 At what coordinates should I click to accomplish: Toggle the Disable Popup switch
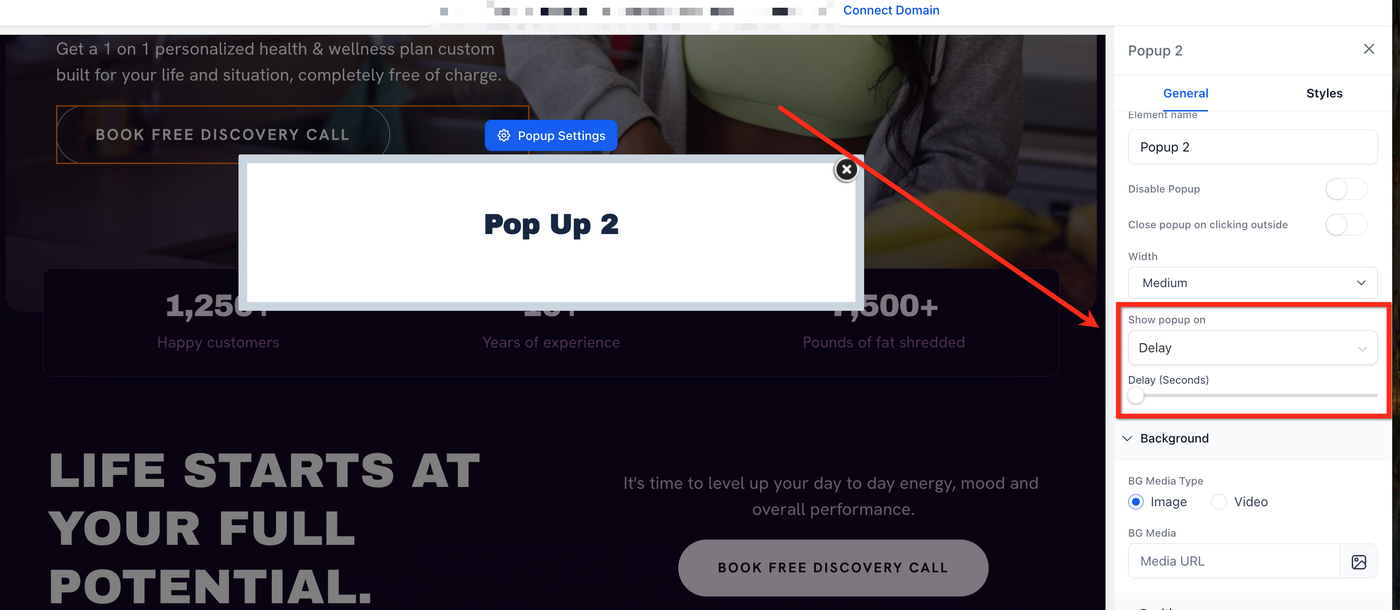(x=1346, y=189)
